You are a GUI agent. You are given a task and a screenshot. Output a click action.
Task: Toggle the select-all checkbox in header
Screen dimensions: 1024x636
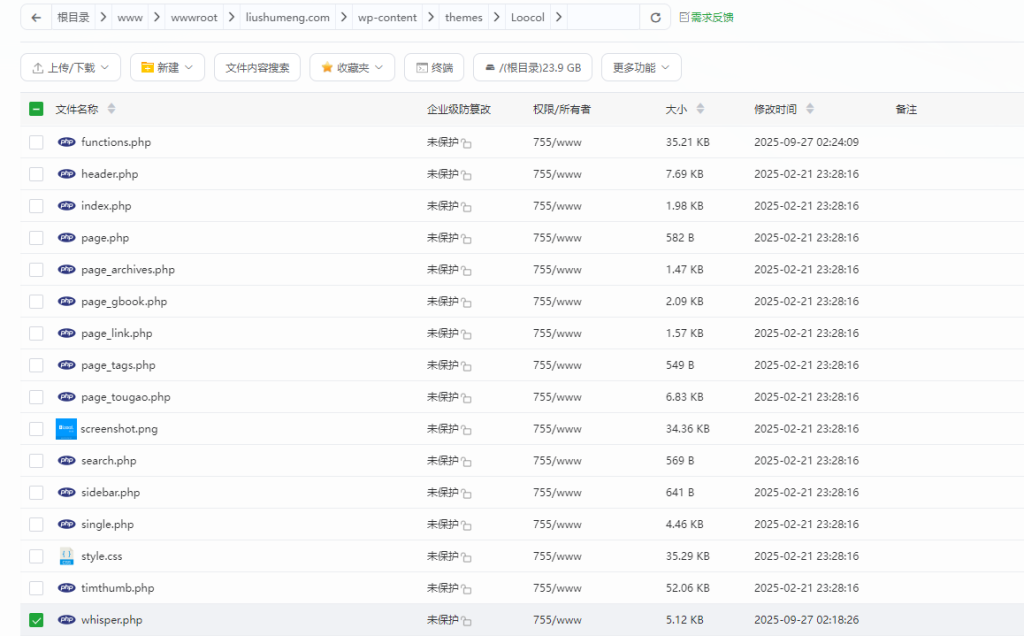coord(36,109)
